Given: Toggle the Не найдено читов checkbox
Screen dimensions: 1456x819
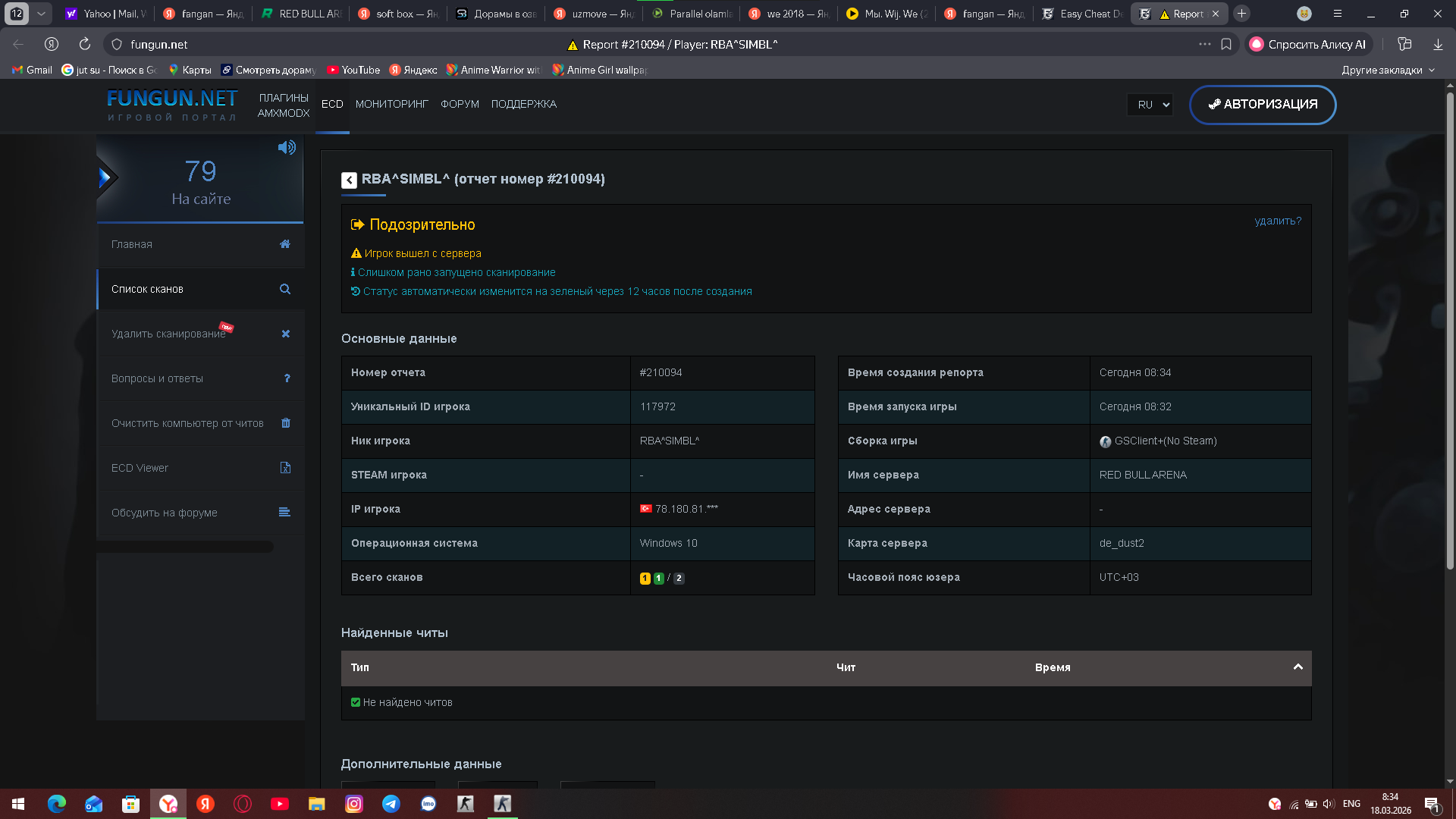Looking at the screenshot, I should [x=356, y=702].
